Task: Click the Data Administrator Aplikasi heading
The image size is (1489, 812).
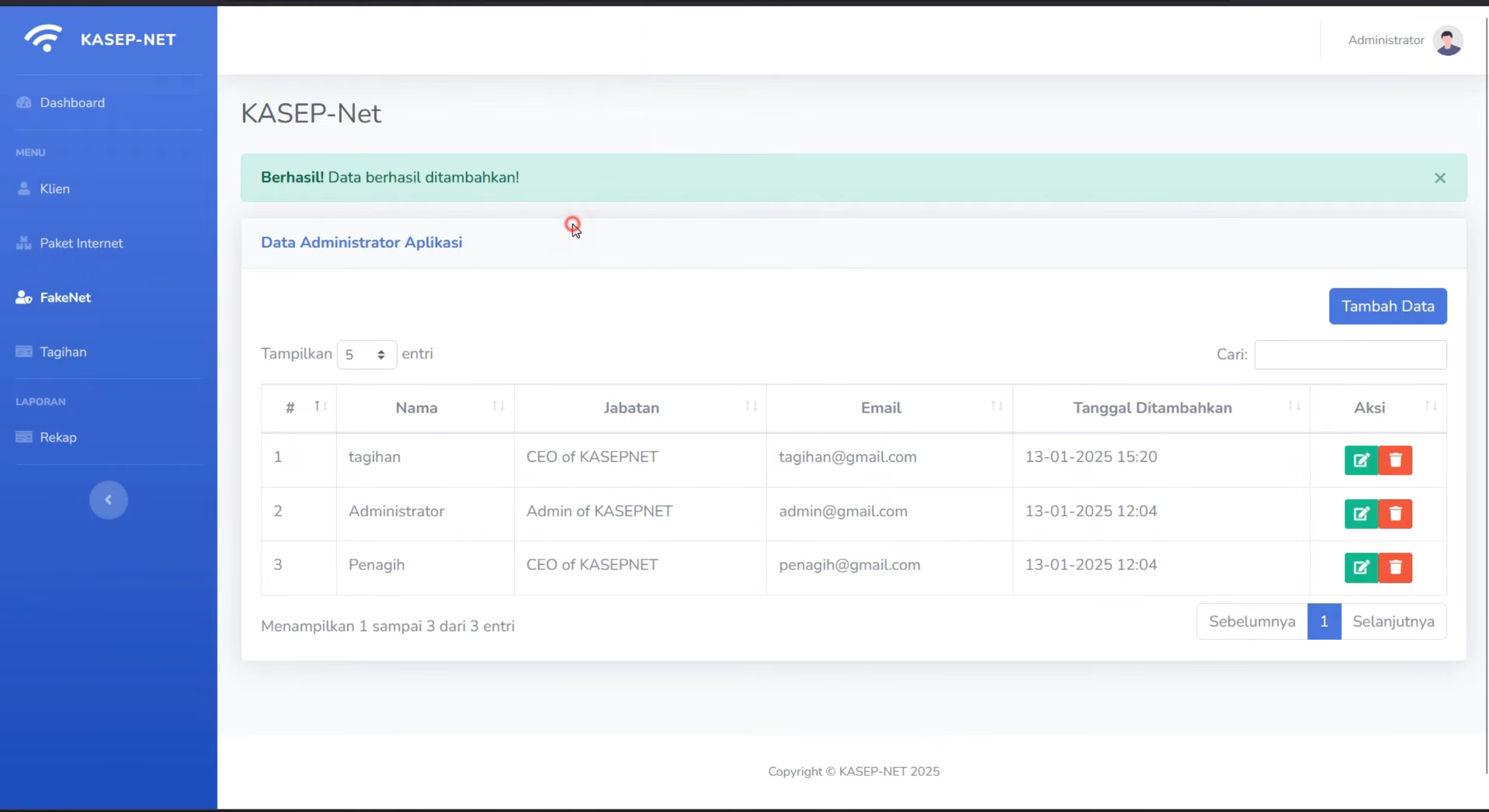Action: pyautogui.click(x=361, y=242)
